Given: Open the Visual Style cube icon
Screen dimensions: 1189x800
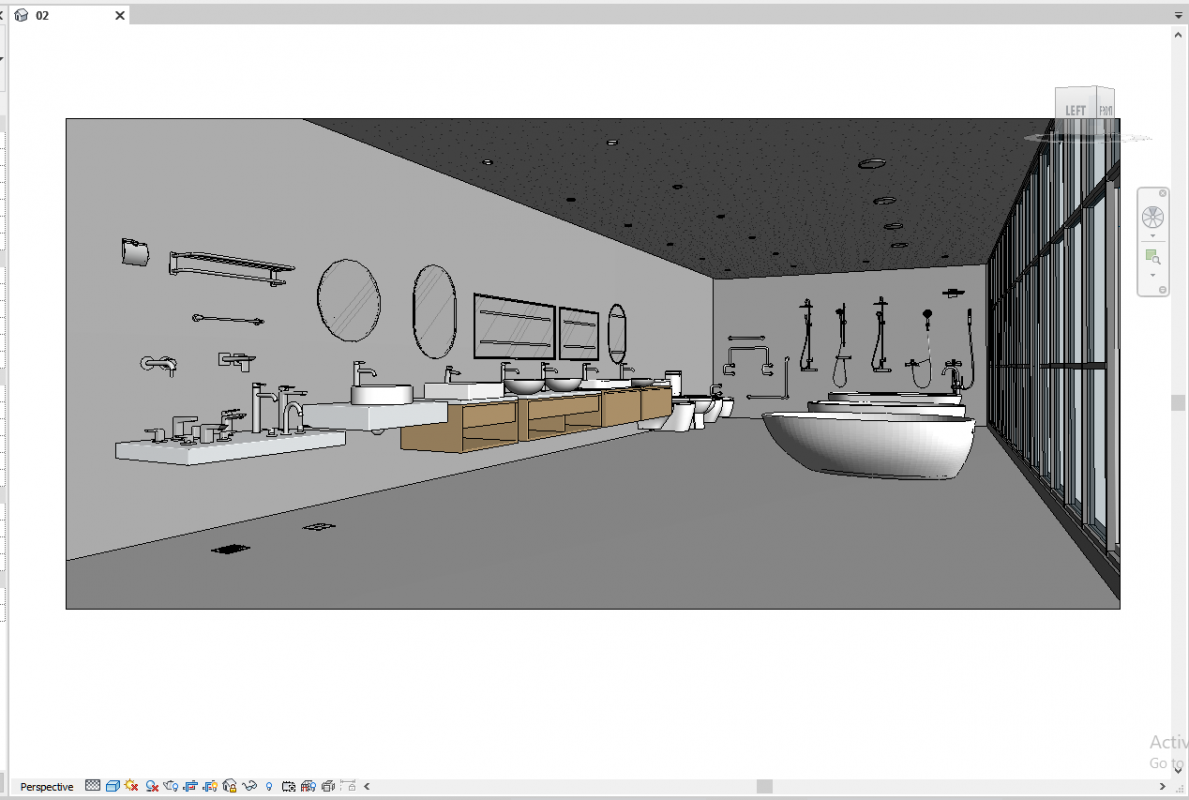Looking at the screenshot, I should click(x=113, y=786).
